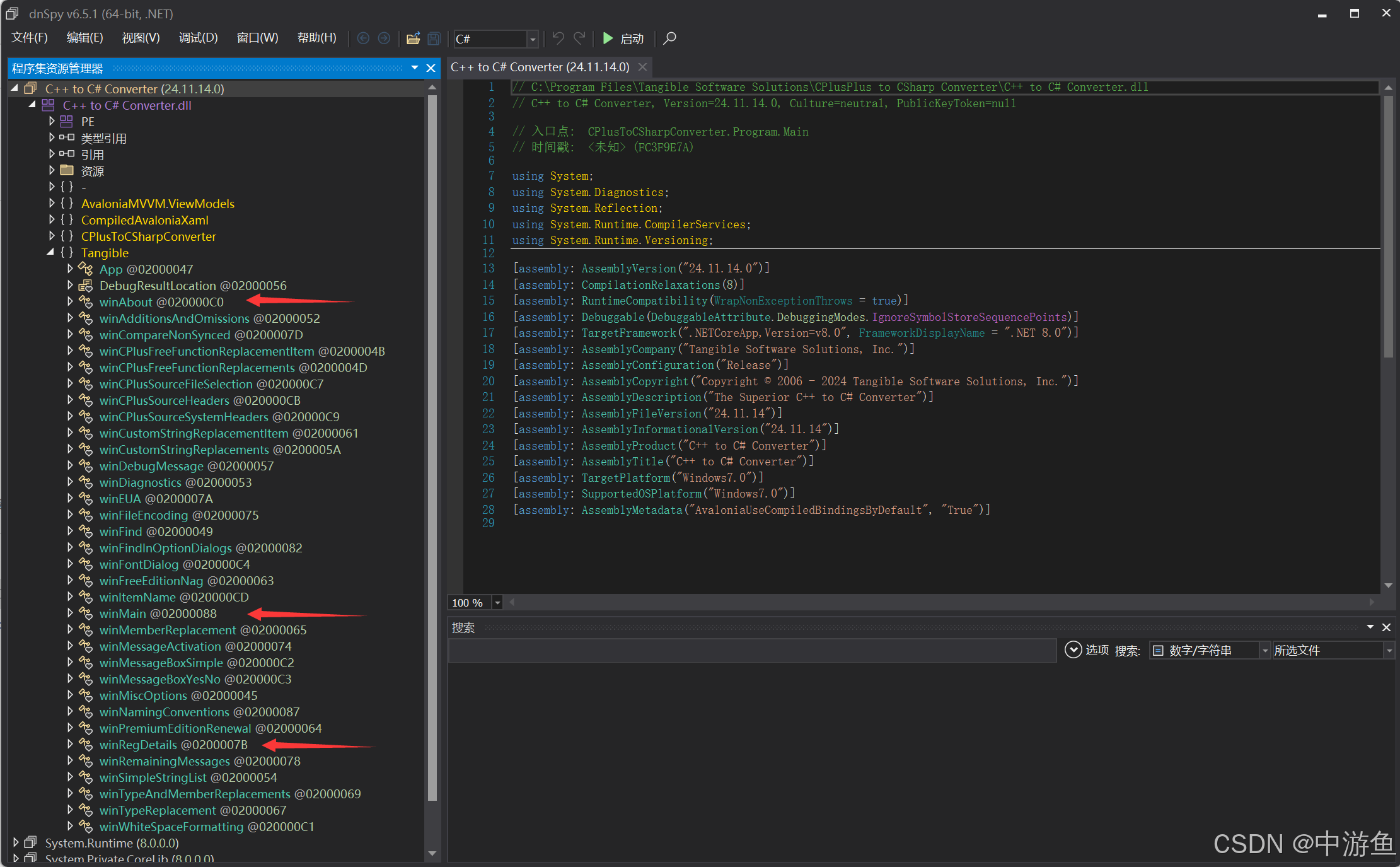The image size is (1400, 867).
Task: Open the 100 % zoom dropdown
Action: pos(497,603)
